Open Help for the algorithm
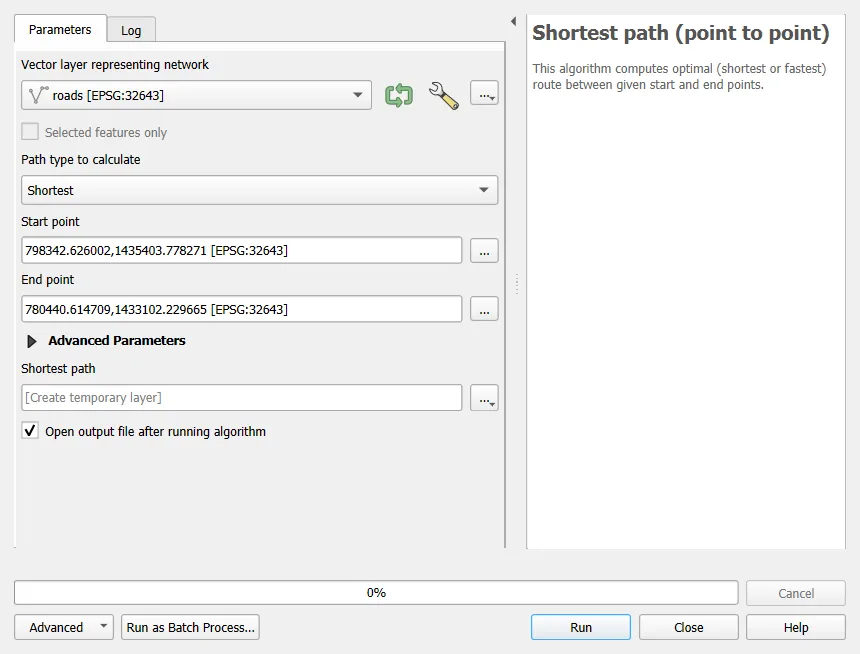 (x=795, y=627)
